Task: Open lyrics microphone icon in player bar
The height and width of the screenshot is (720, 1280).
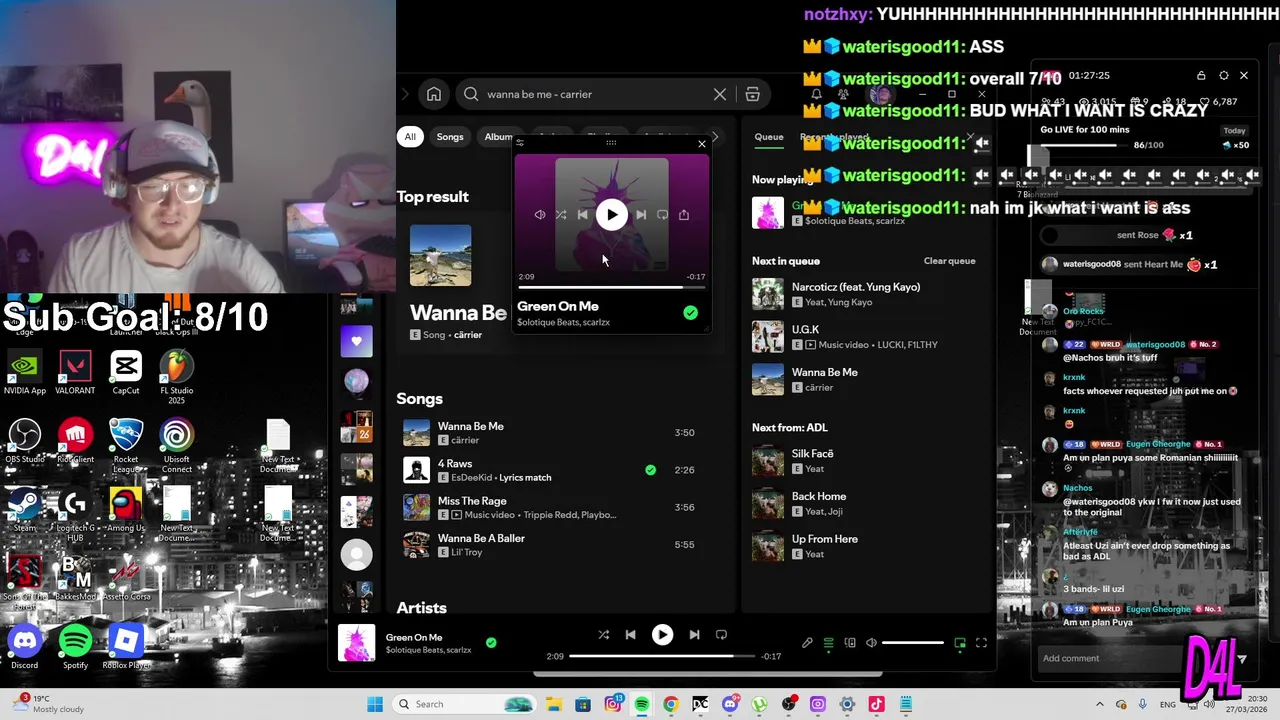Action: [x=807, y=643]
